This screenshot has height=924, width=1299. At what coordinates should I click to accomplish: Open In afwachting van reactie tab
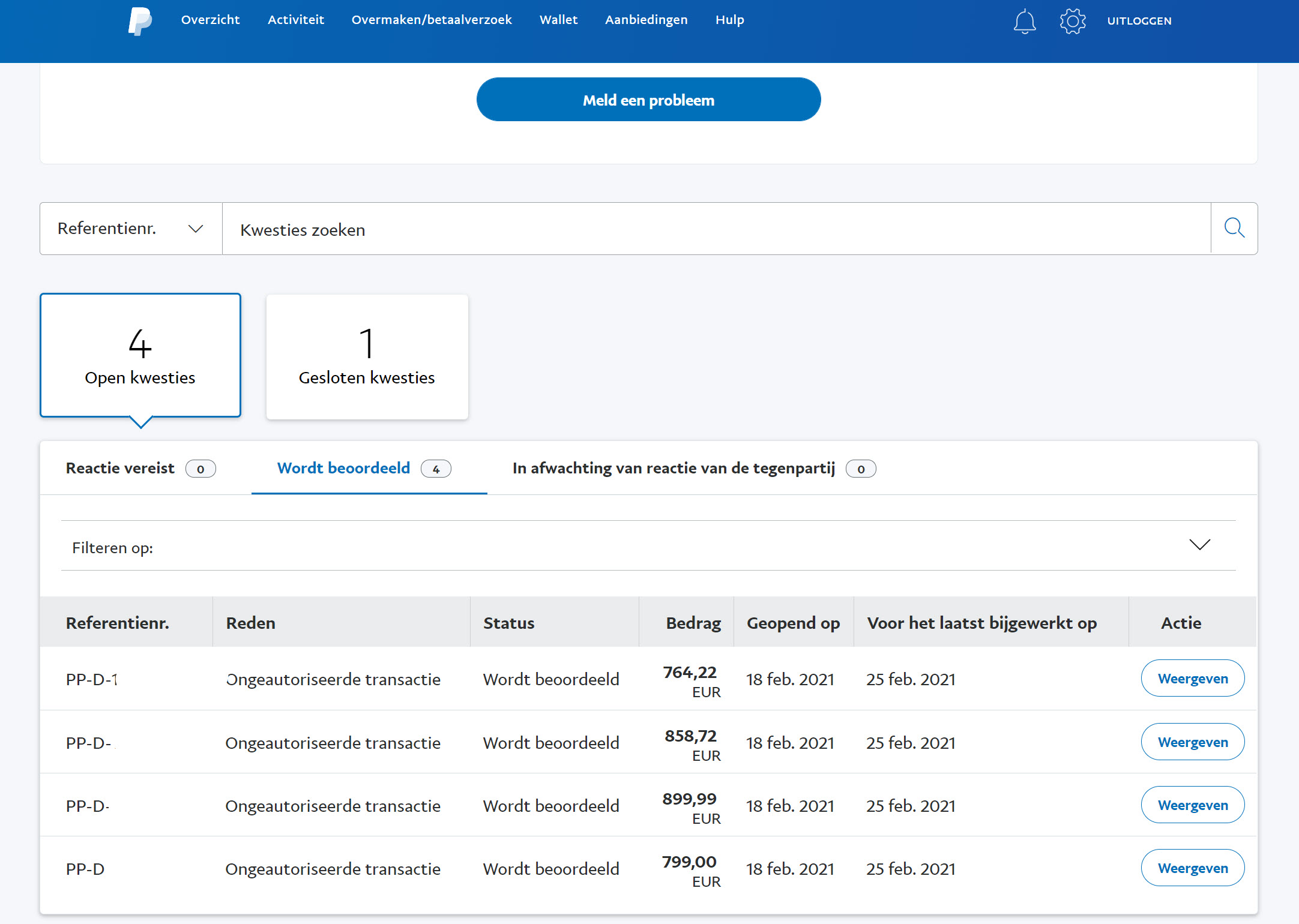[693, 468]
